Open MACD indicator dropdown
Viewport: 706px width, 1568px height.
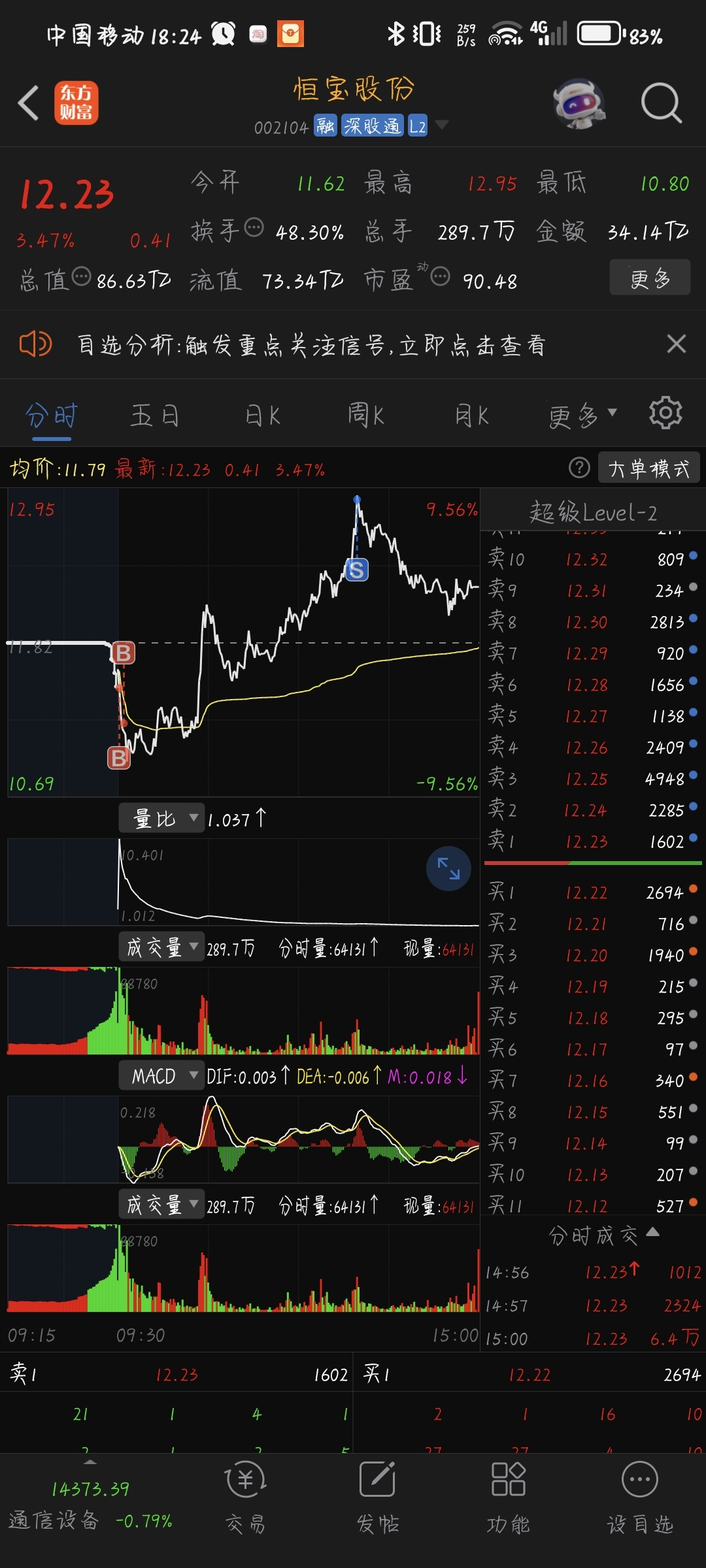(161, 1075)
